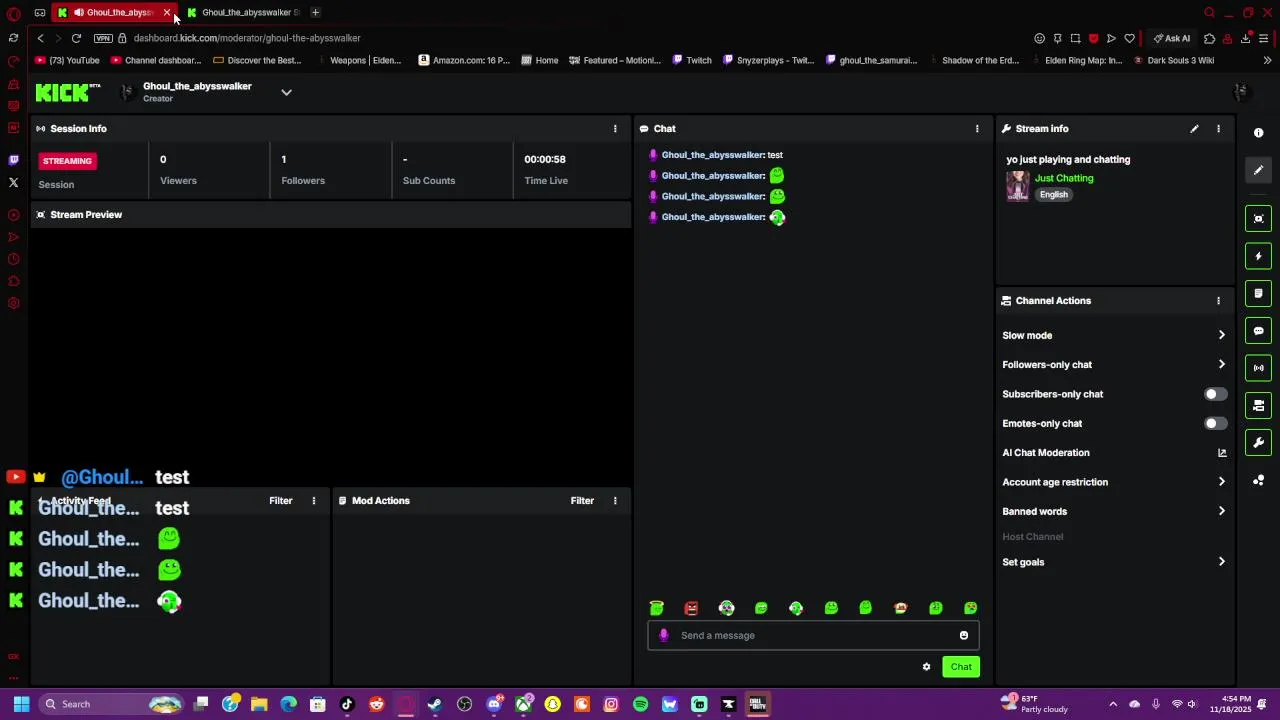This screenshot has width=1280, height=720.
Task: Close the active Ghoul_the_abysswalker tab
Action: click(167, 12)
